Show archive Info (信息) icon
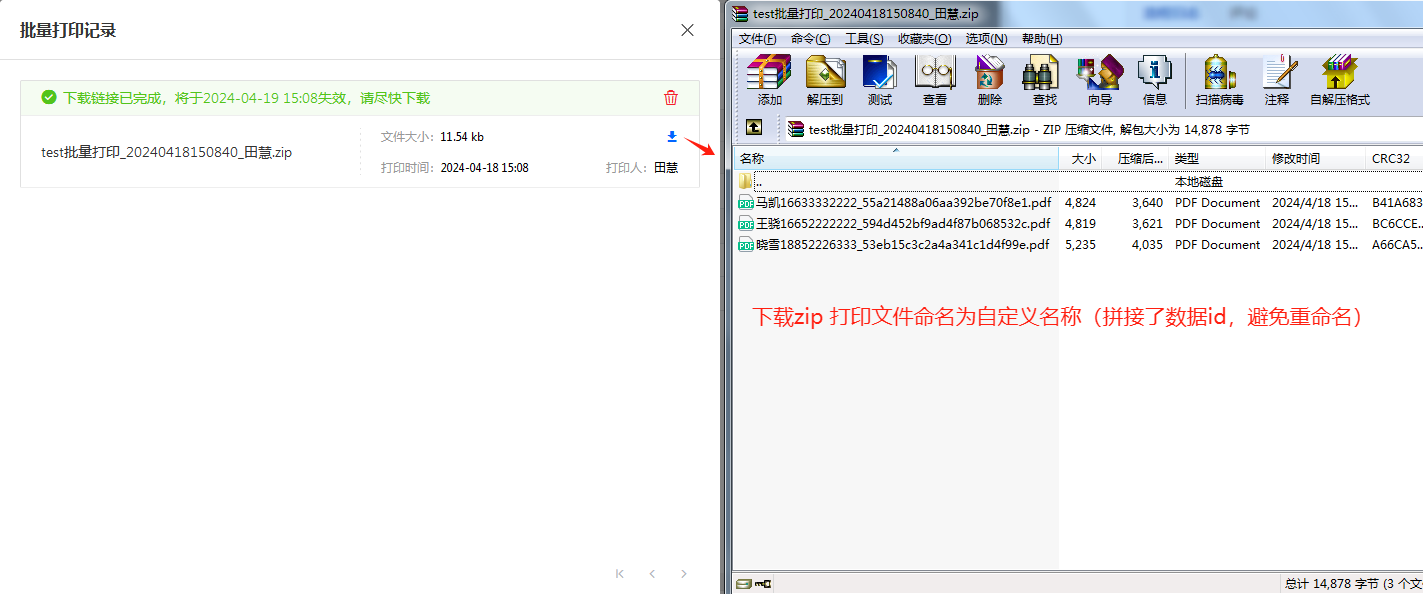 point(1154,80)
